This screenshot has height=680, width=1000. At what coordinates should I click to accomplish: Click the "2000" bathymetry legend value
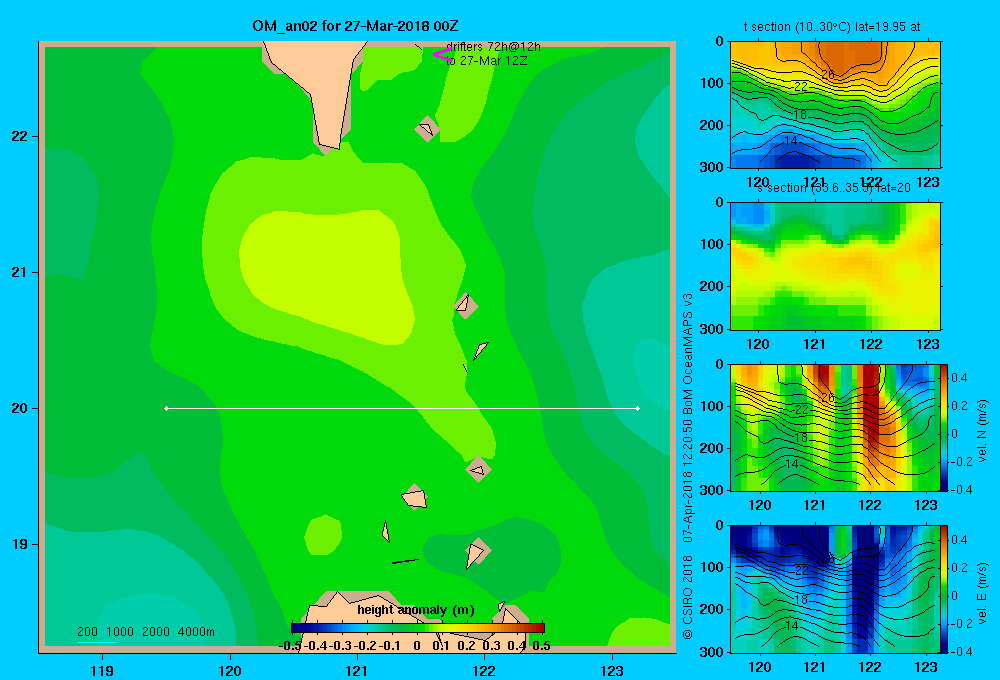pos(156,632)
